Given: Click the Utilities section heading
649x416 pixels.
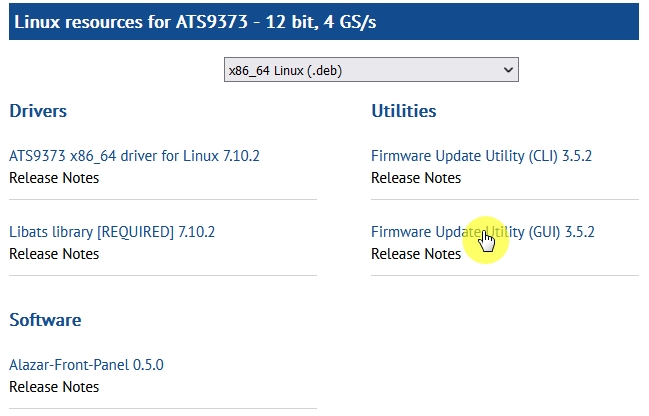Looking at the screenshot, I should point(404,111).
